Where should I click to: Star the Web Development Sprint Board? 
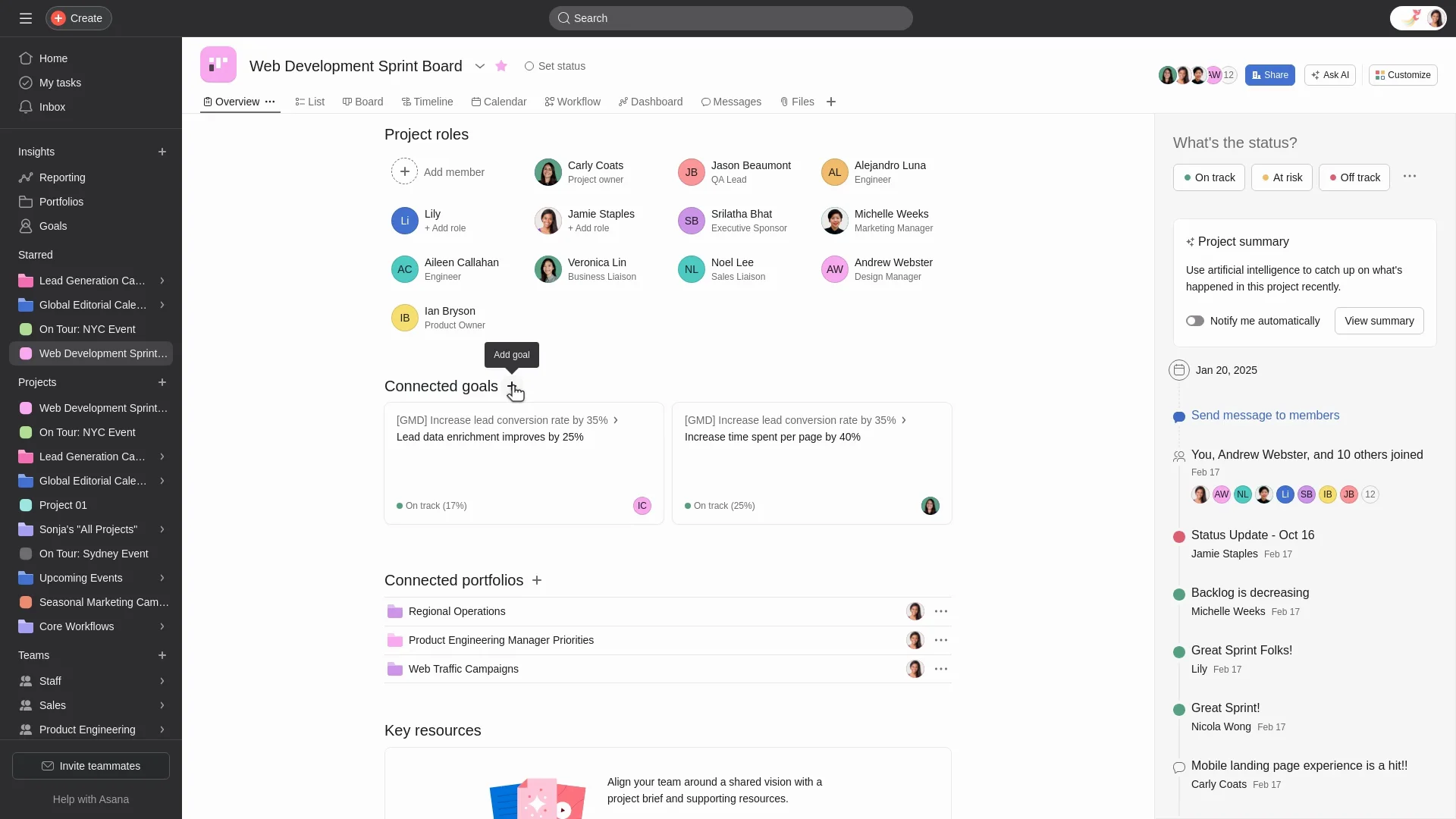(501, 66)
